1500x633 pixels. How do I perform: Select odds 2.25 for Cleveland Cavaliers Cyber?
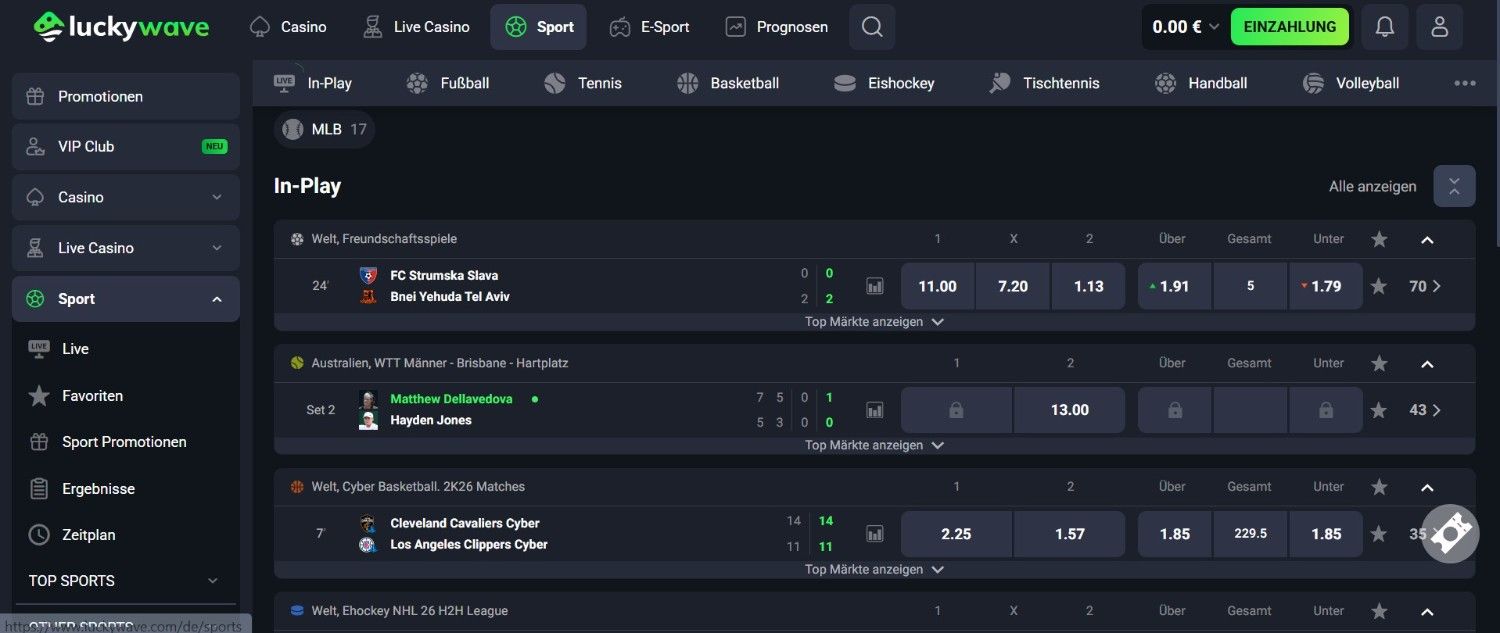(x=956, y=534)
